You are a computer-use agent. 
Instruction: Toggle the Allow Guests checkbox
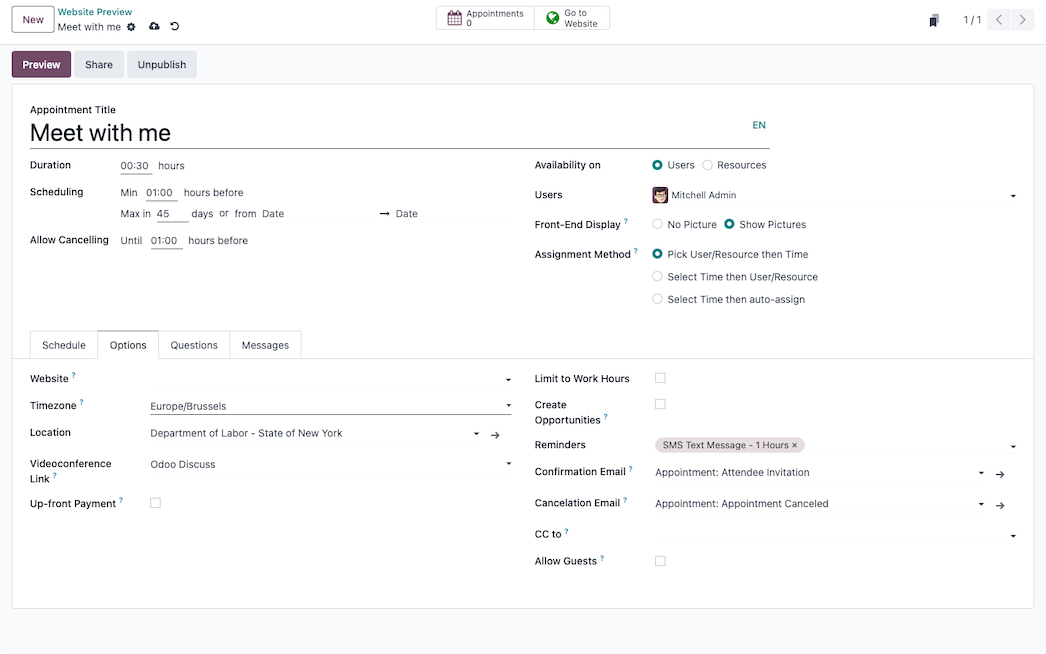[660, 561]
